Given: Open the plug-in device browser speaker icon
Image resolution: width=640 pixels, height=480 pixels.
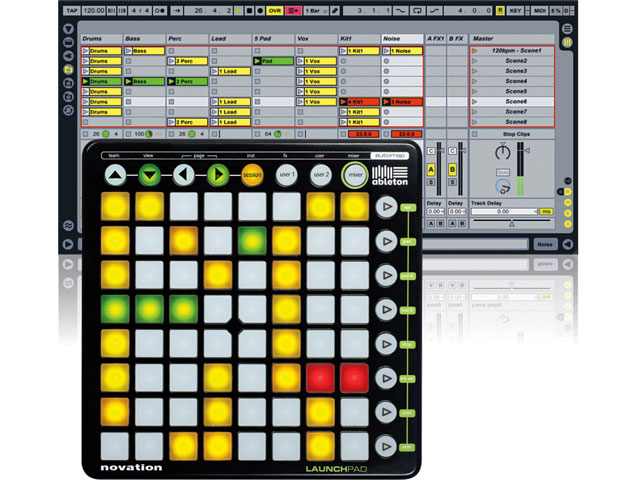Looking at the screenshot, I should tap(69, 56).
